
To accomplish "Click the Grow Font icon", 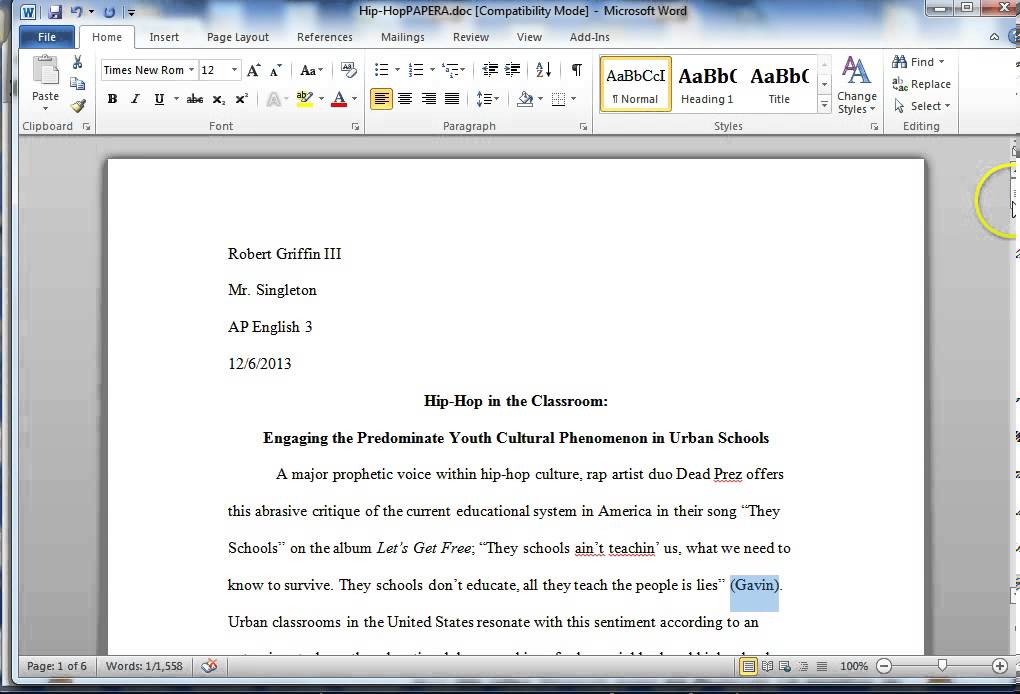I will pos(254,70).
